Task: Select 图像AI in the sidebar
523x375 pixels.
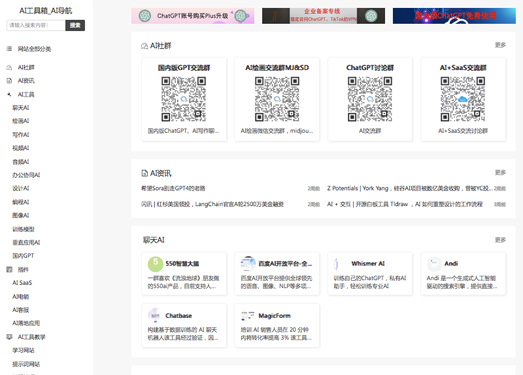Action: click(21, 215)
